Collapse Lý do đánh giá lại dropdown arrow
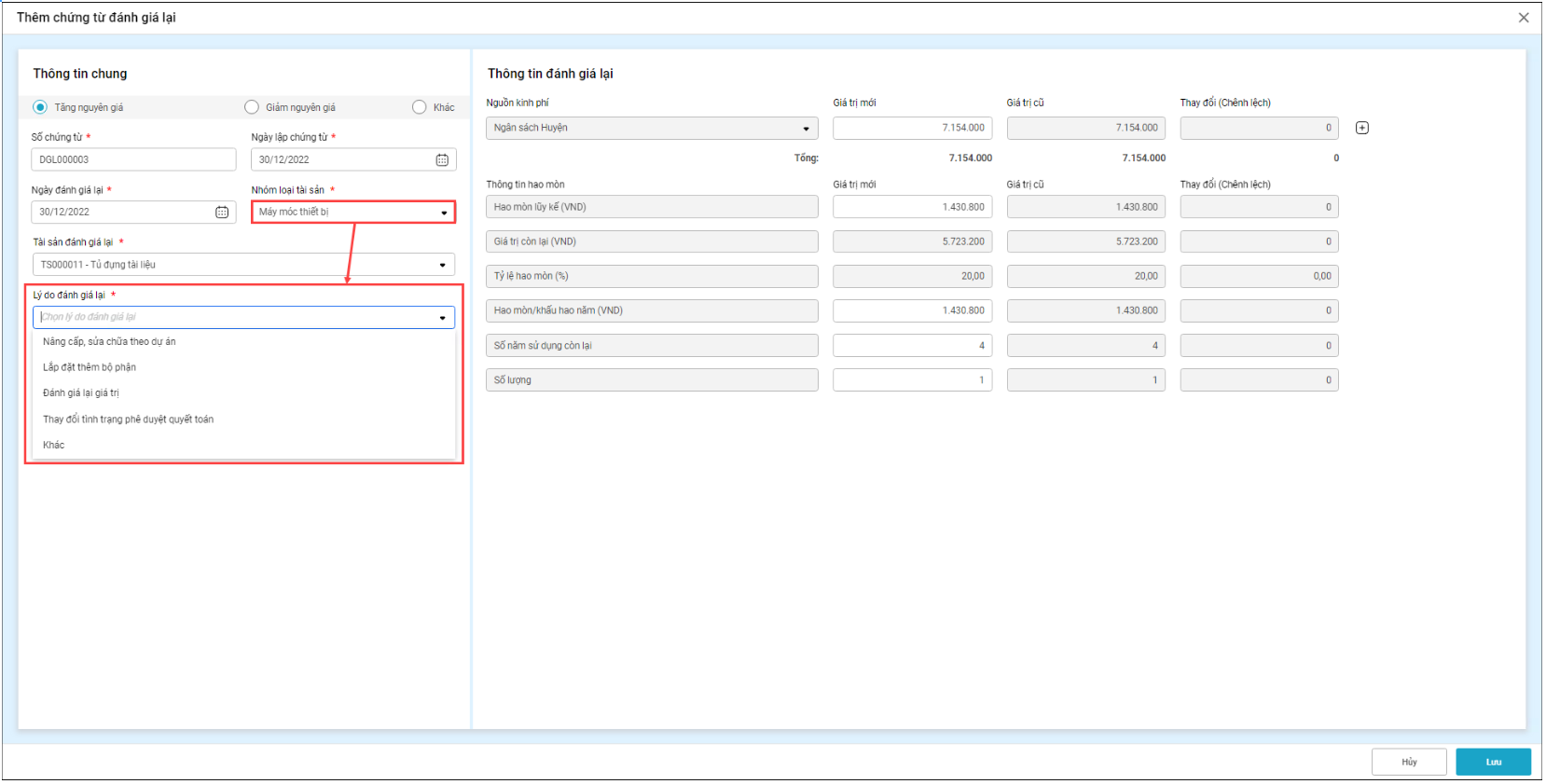Image resolution: width=1546 pixels, height=784 pixels. point(442,318)
